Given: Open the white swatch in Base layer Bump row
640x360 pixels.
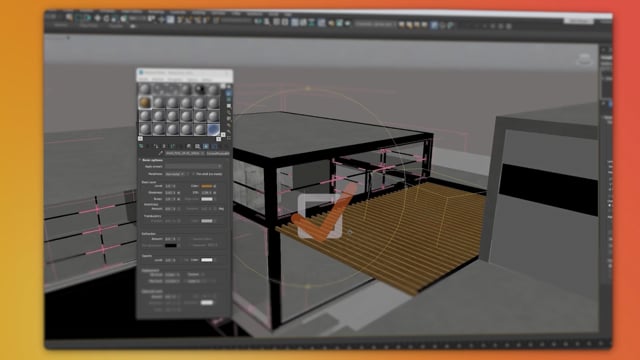Looking at the screenshot, I should (x=207, y=199).
